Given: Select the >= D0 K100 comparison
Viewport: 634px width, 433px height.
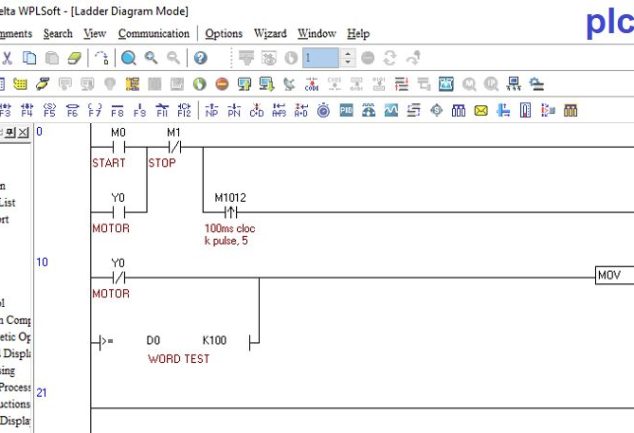Looking at the screenshot, I should pyautogui.click(x=175, y=342).
